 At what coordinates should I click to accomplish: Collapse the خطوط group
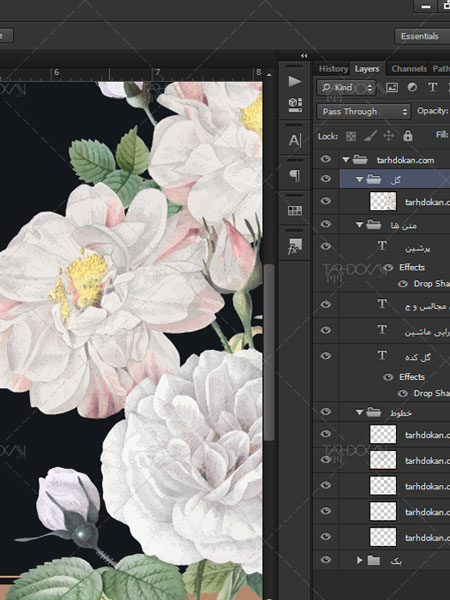coord(359,412)
